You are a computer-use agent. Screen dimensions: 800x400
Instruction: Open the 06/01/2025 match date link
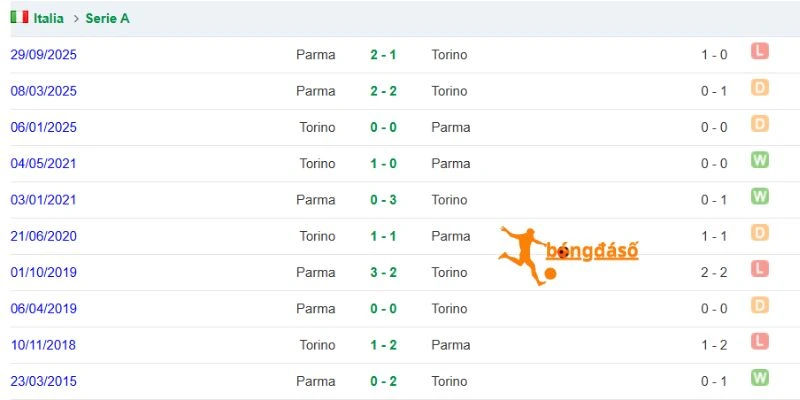[x=43, y=127]
